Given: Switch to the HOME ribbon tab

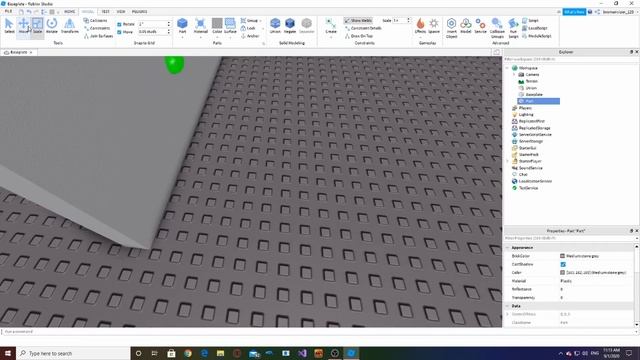Looking at the screenshot, I should point(69,11).
